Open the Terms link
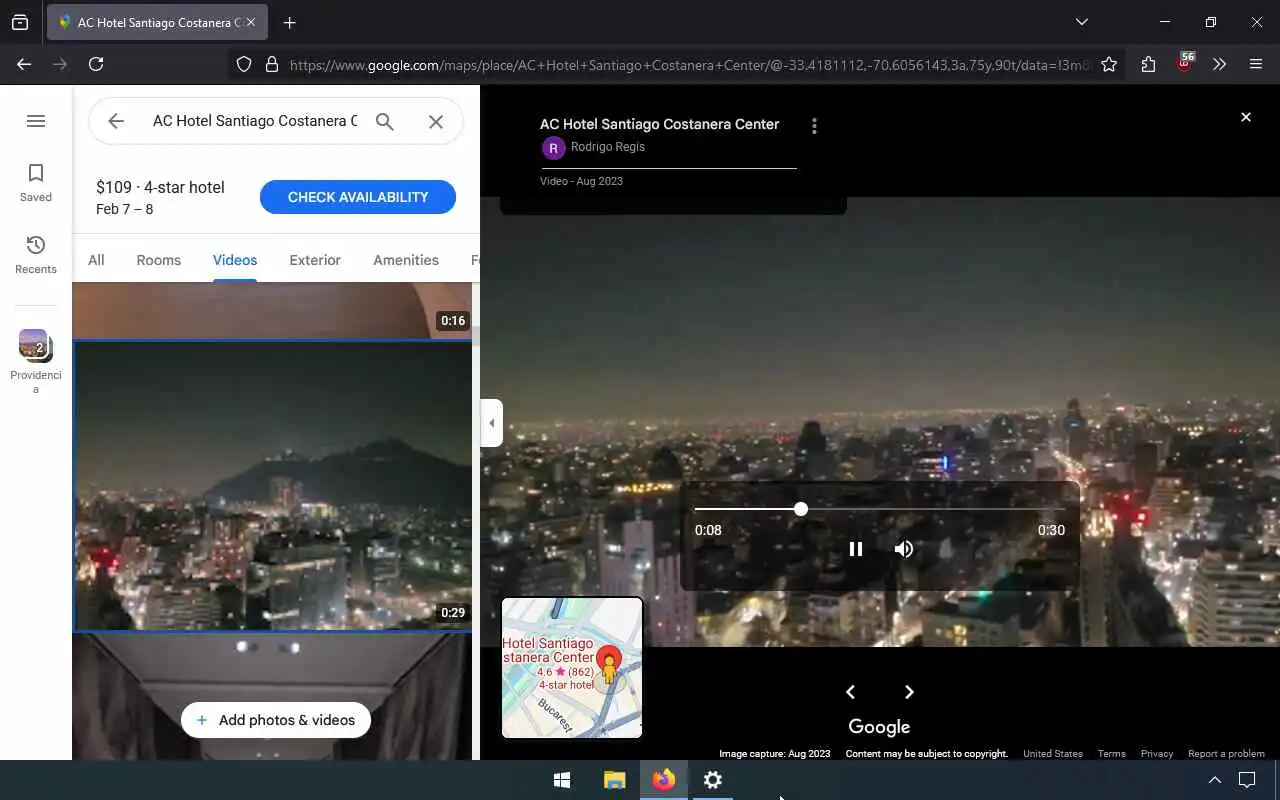The image size is (1280, 800). tap(1112, 754)
